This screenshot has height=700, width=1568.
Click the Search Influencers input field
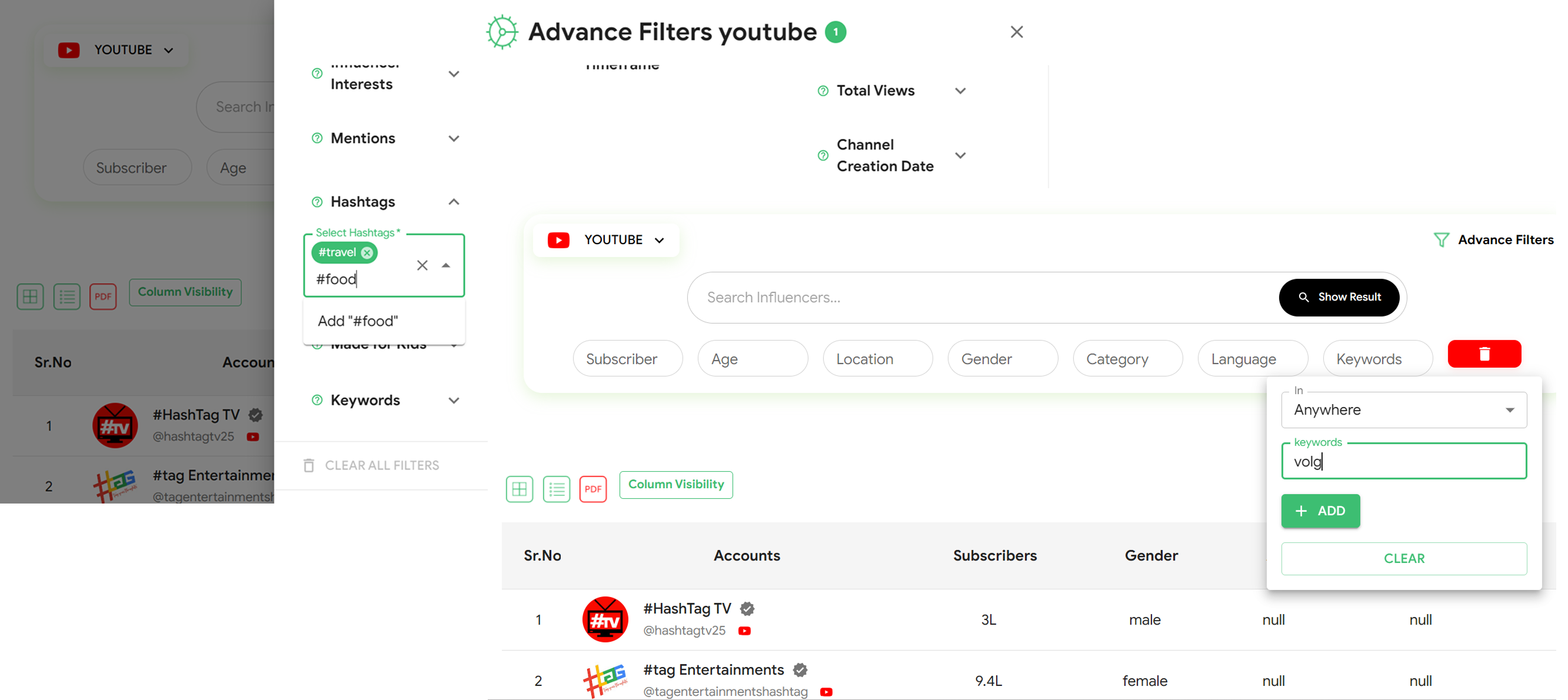tap(974, 297)
